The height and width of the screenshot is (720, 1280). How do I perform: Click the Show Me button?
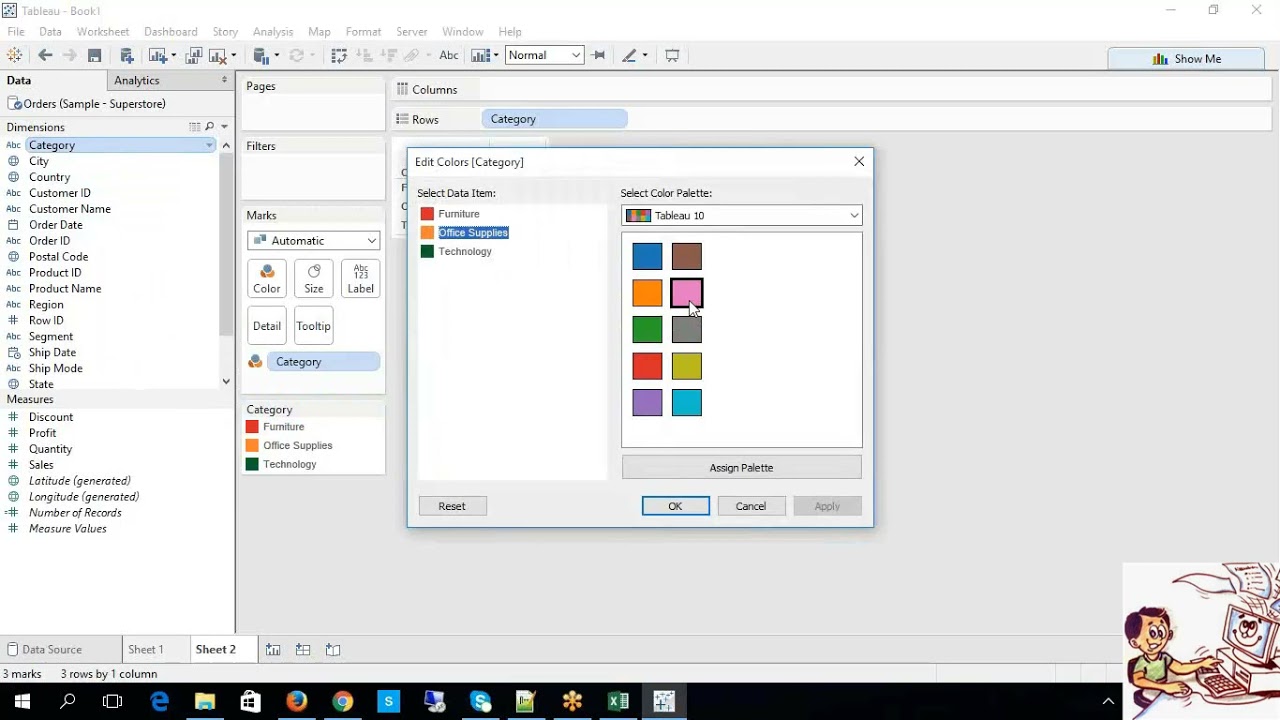[x=1187, y=59]
